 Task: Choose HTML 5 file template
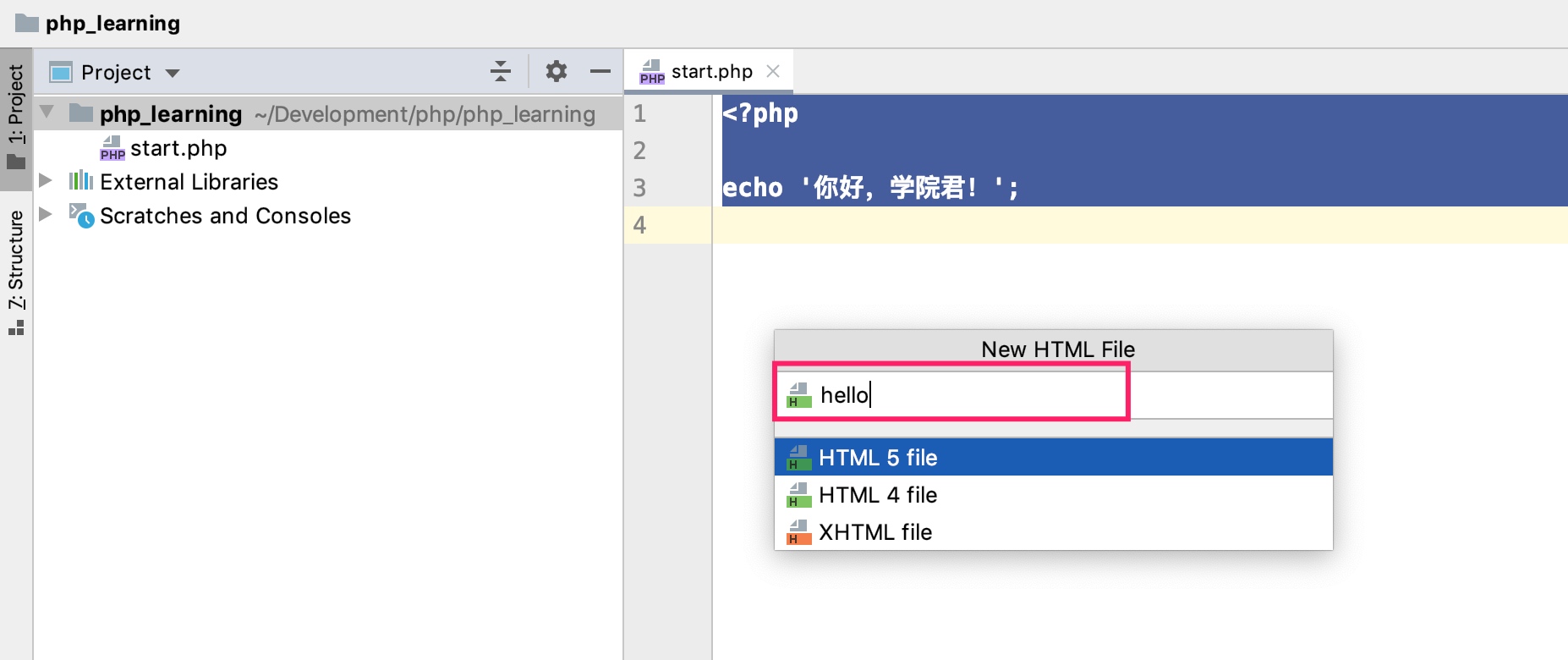1053,457
